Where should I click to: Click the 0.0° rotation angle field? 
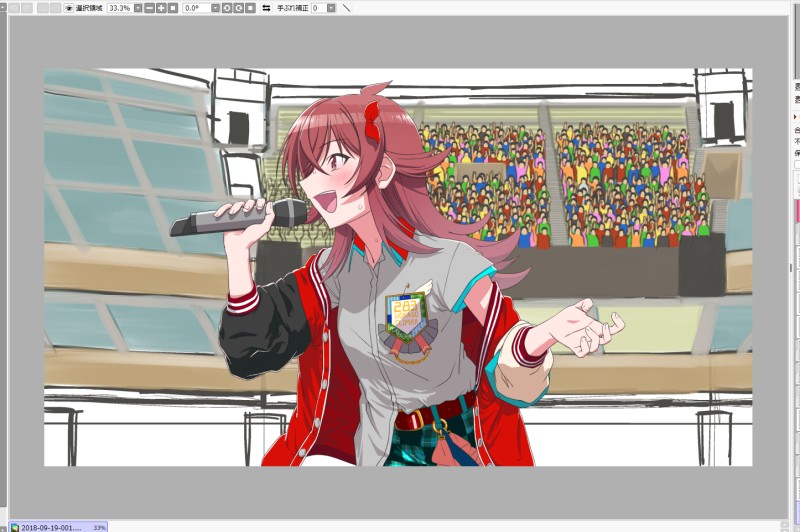pyautogui.click(x=196, y=8)
